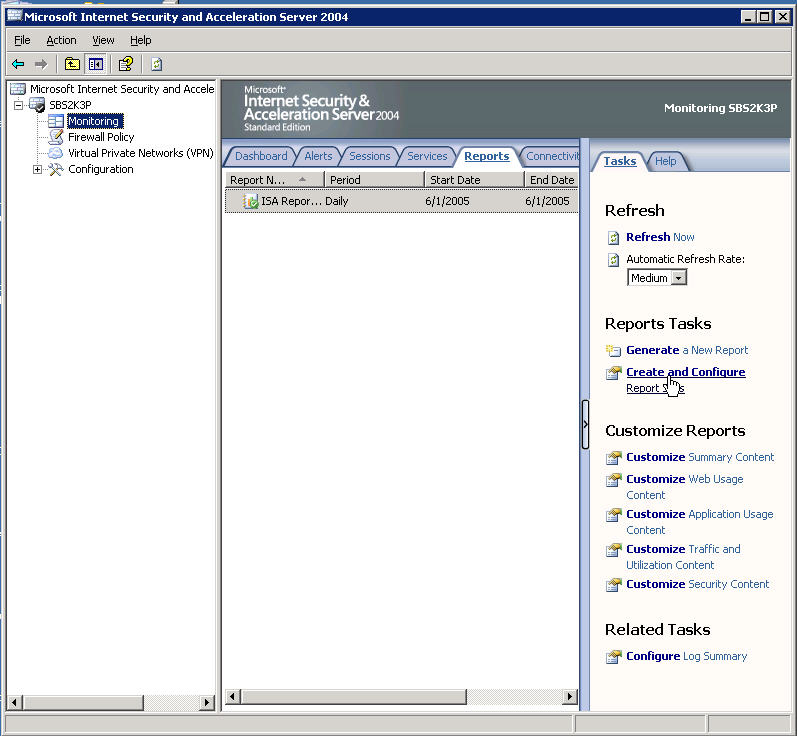The width and height of the screenshot is (797, 736).
Task: Click the Customize Traffic and Utilization icon
Action: click(614, 549)
